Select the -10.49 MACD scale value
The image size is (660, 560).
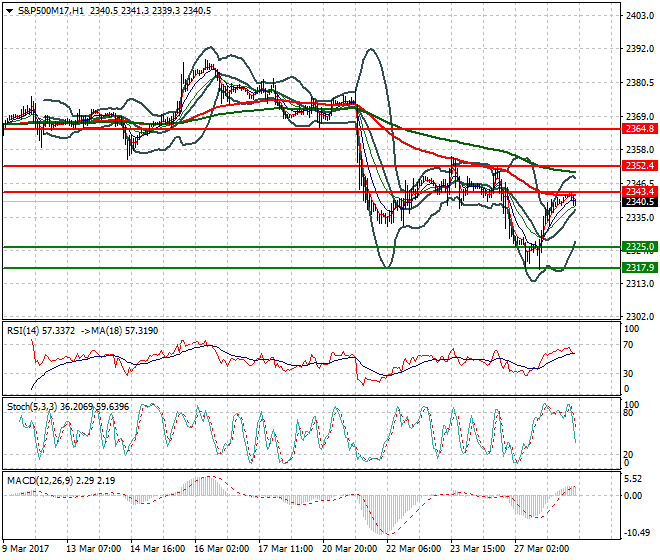coord(636,533)
